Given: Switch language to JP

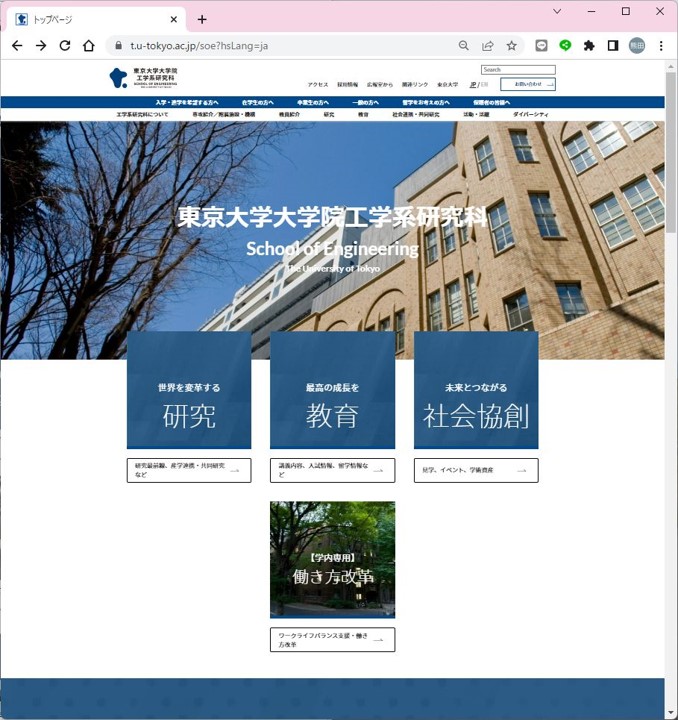Looking at the screenshot, I should tap(473, 84).
